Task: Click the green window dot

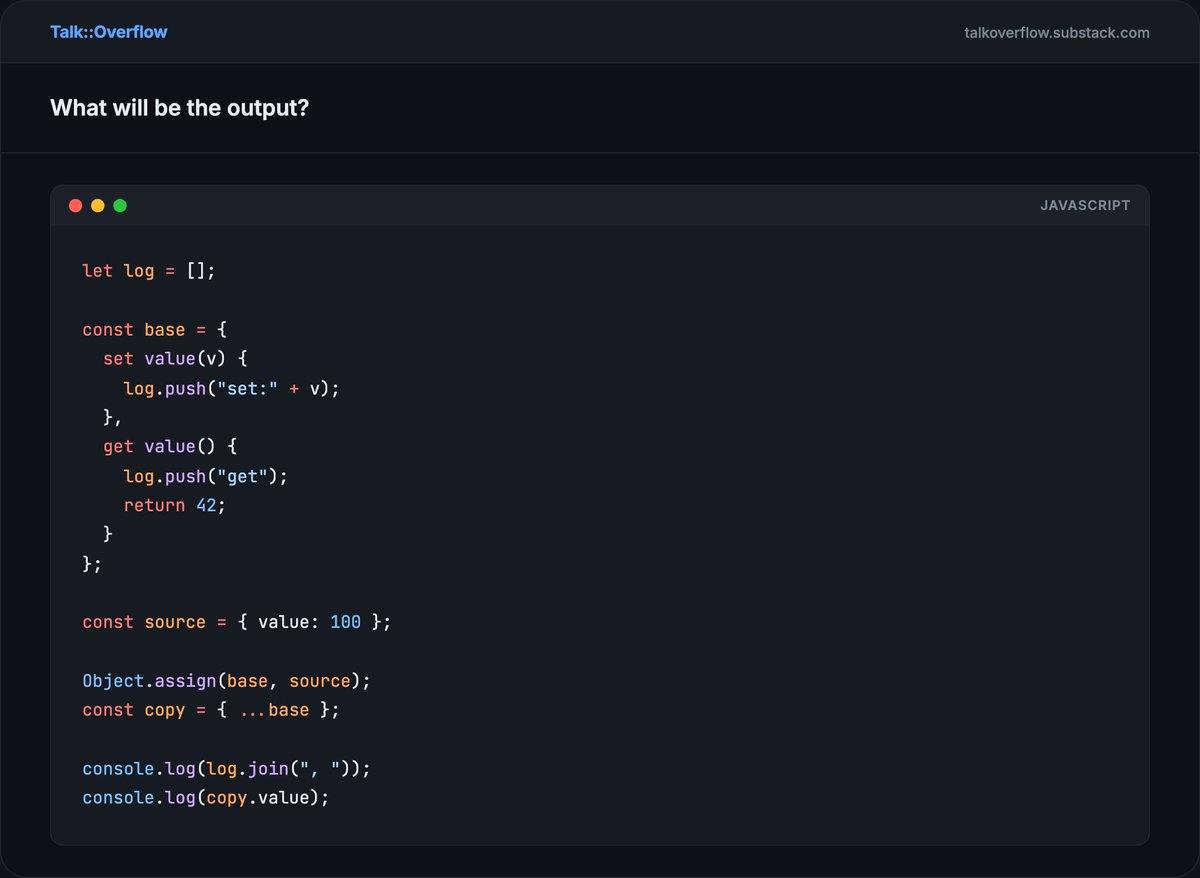Action: click(120, 205)
